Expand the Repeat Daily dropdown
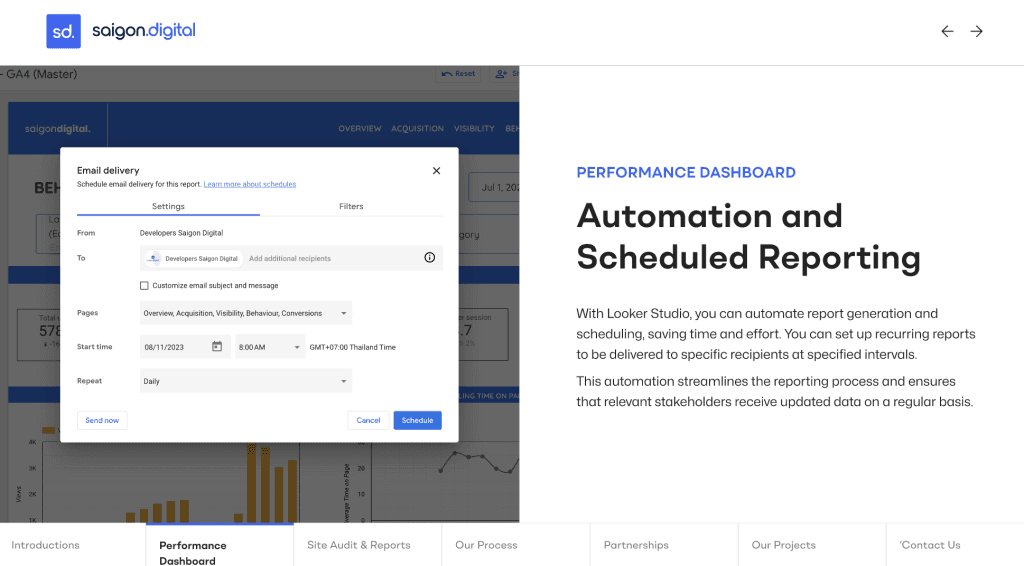Viewport: 1024px width, 566px height. pos(345,381)
